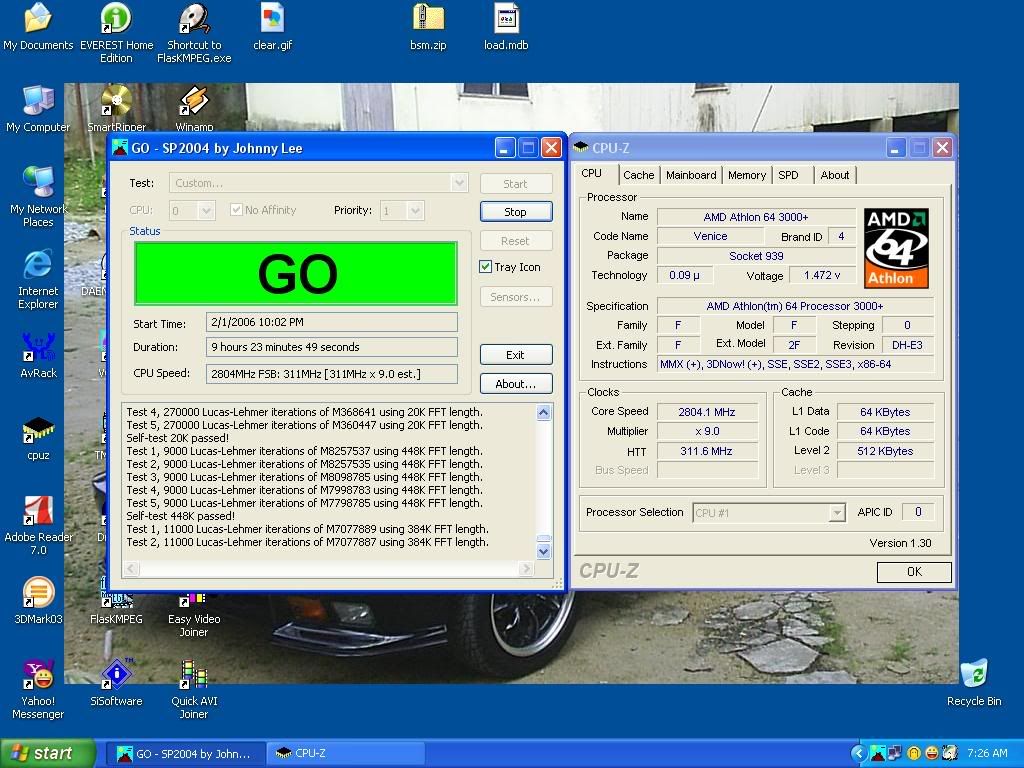Screen dimensions: 1024x768
Task: Click the Start button in SP2004
Action: coord(516,184)
